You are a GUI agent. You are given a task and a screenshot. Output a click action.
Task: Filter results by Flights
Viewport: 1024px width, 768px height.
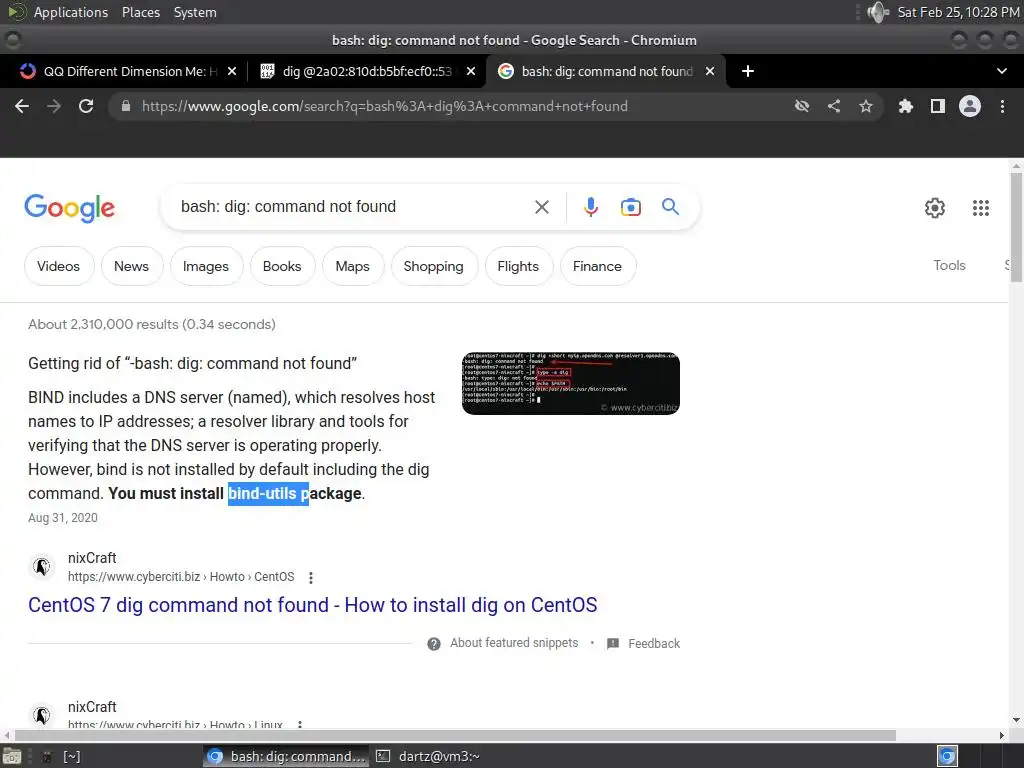(518, 266)
